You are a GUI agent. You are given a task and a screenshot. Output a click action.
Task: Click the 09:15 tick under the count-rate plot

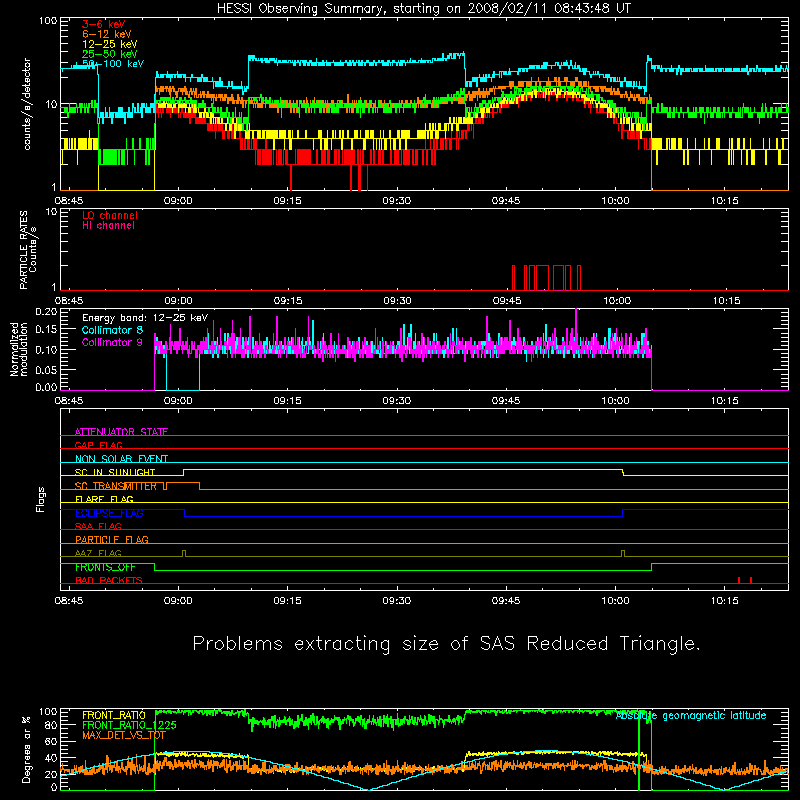[287, 201]
